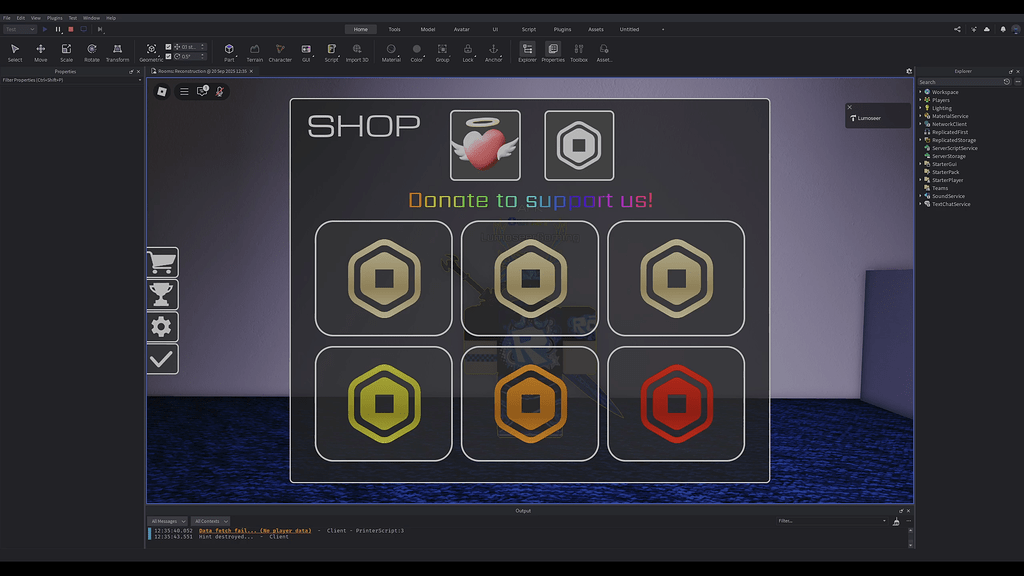Click the Data fetch fail message in Output
1024x576 pixels.
pyautogui.click(x=255, y=530)
